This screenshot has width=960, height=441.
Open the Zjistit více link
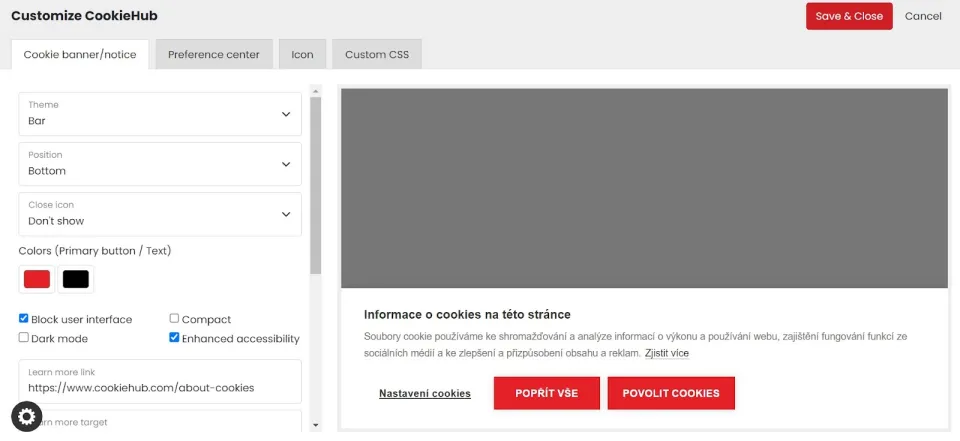coord(667,353)
